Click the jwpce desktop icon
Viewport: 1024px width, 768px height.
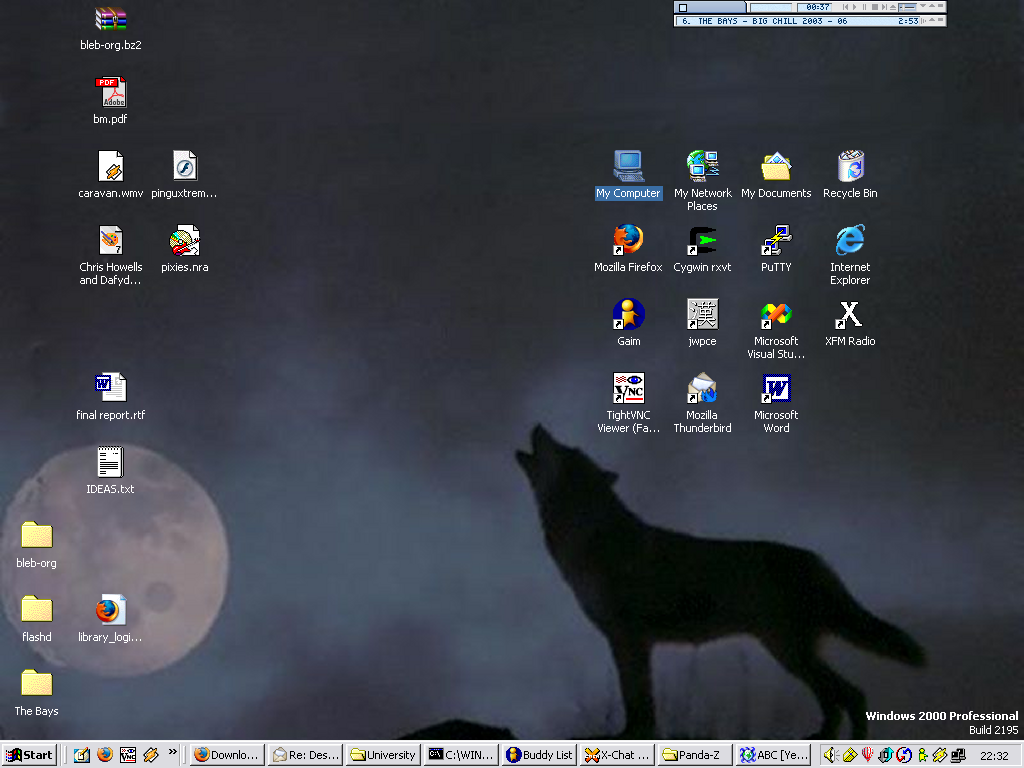pyautogui.click(x=702, y=315)
